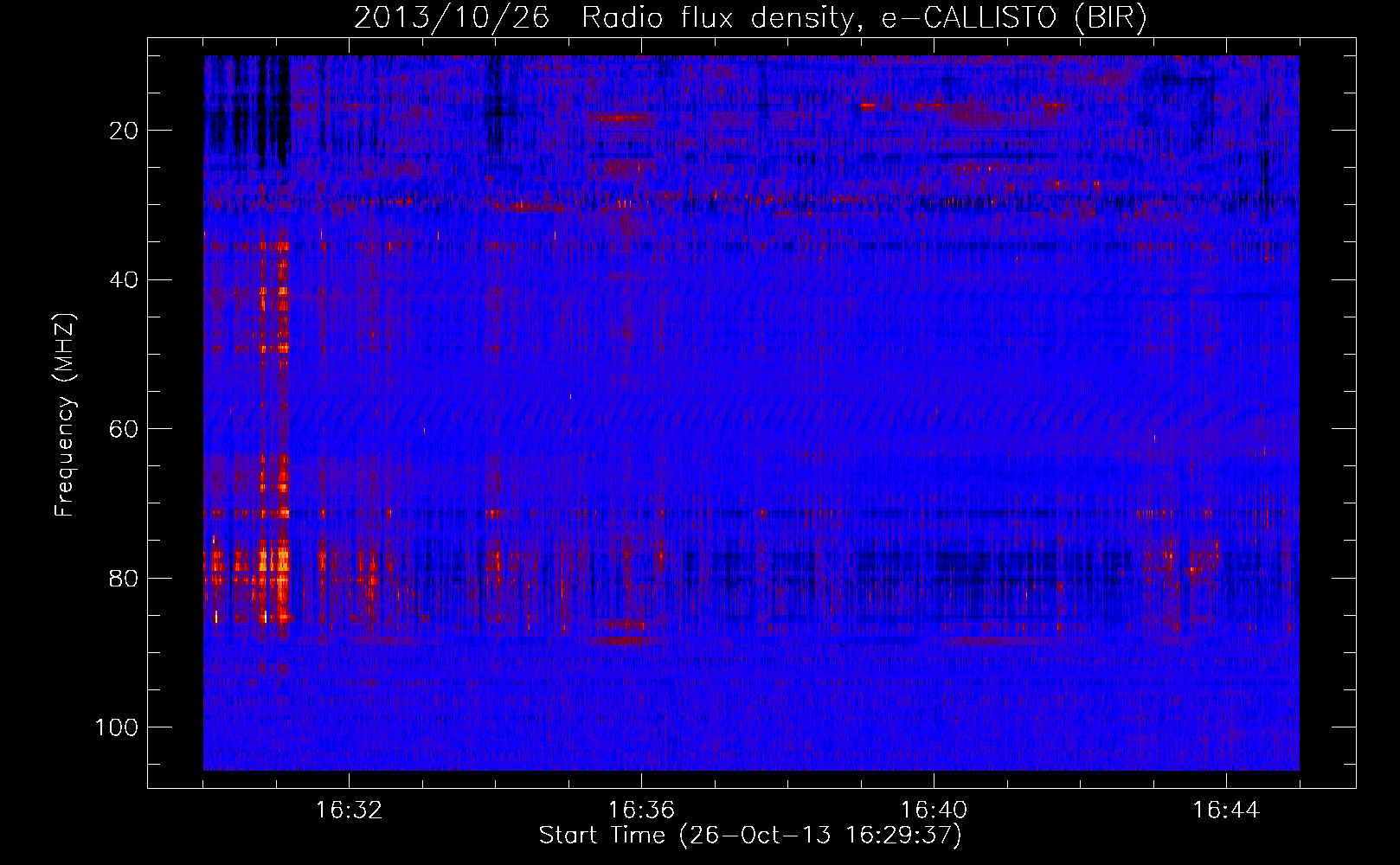1400x865 pixels.
Task: Click the 20 frequency tick label
Action: click(125, 131)
